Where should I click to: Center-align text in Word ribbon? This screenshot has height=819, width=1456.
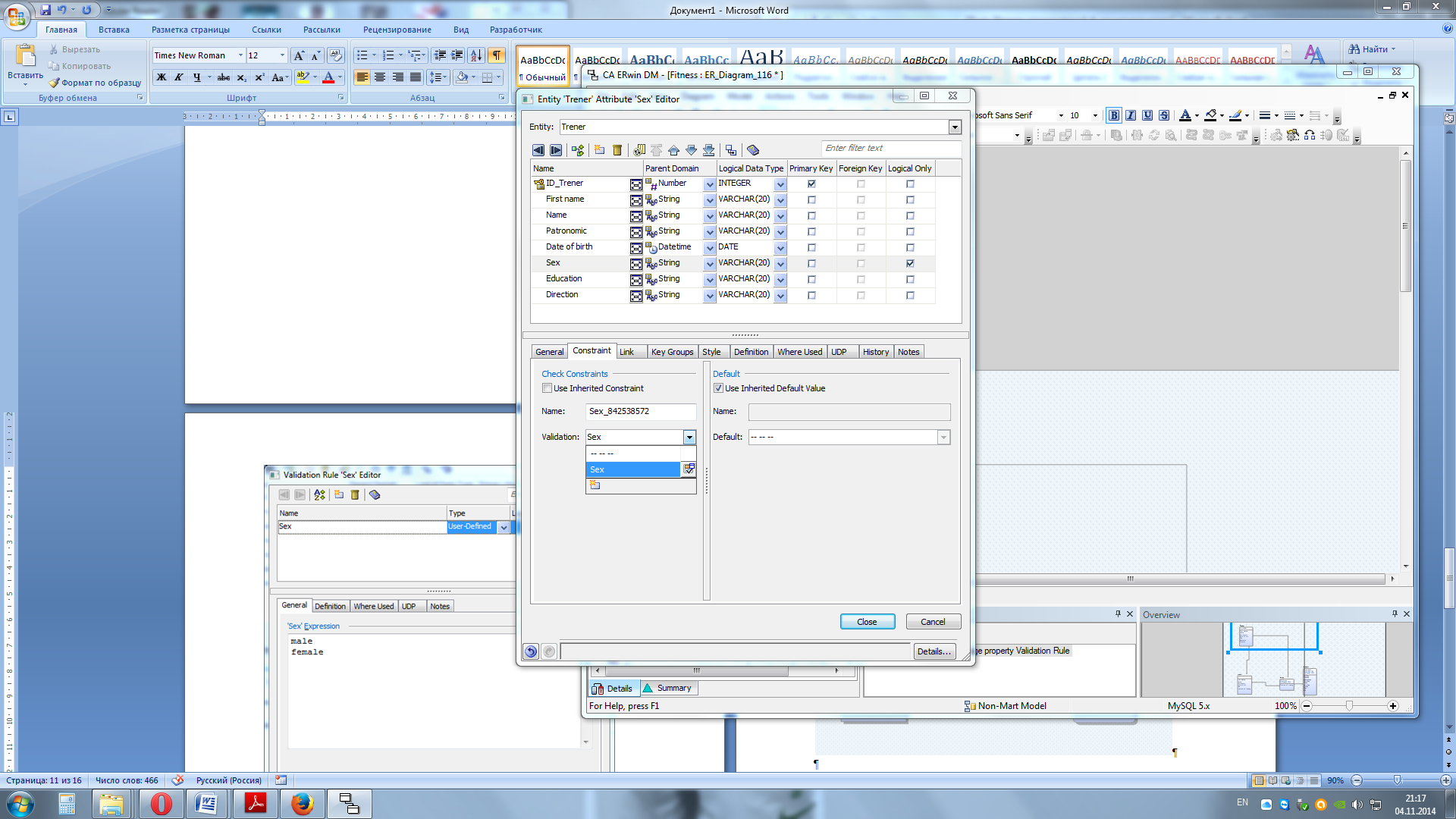tap(380, 77)
